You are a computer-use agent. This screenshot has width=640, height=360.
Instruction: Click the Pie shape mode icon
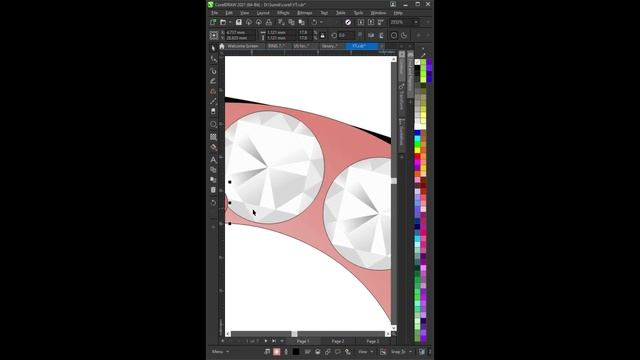pyautogui.click(x=404, y=36)
